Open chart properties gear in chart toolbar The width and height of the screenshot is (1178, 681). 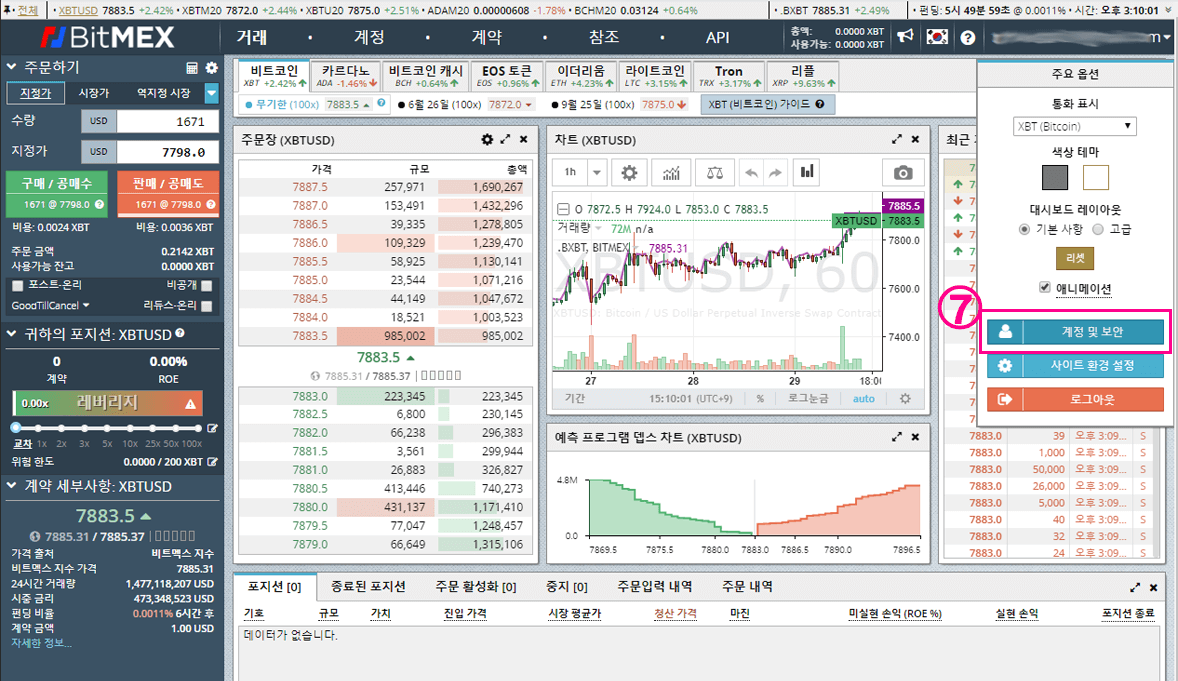[629, 173]
